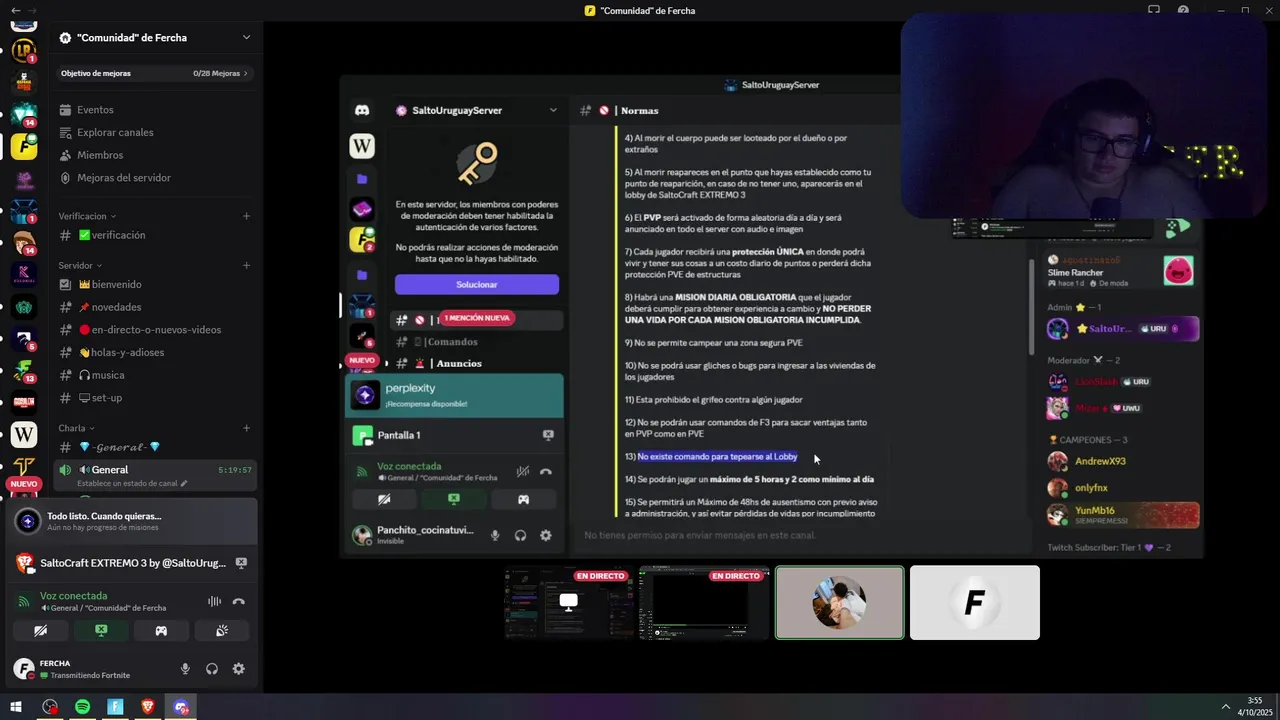Click the streamed member list scrollbar
This screenshot has height=720, width=1280.
pos(1032,306)
